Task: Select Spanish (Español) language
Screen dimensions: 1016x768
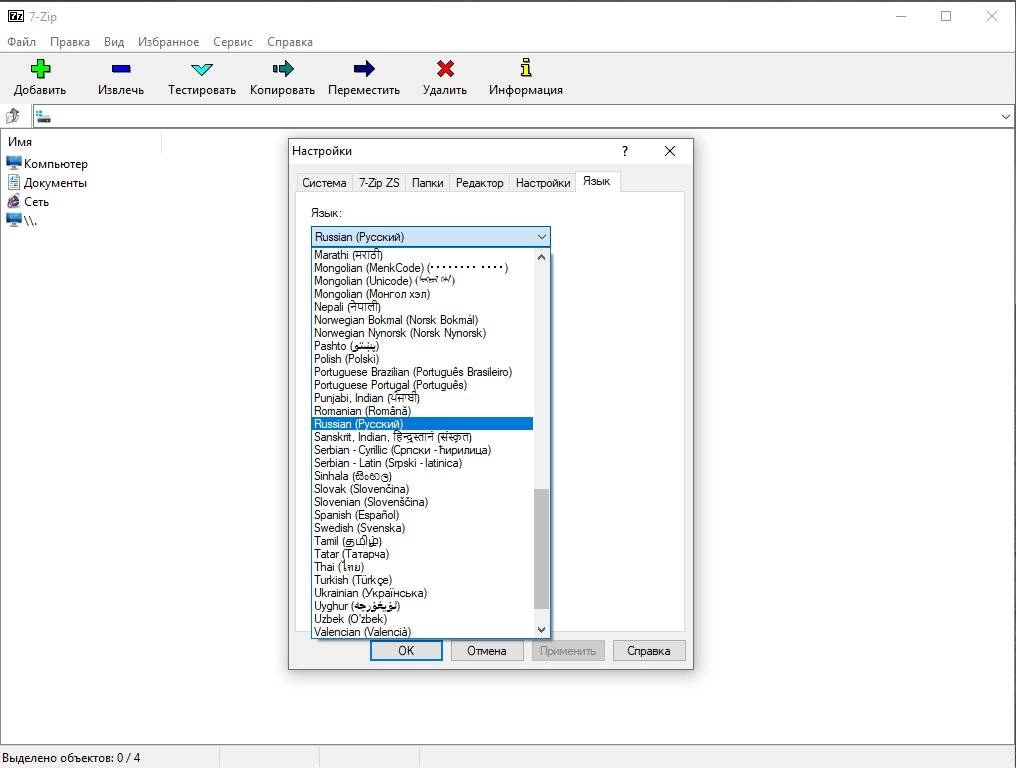Action: (422, 515)
